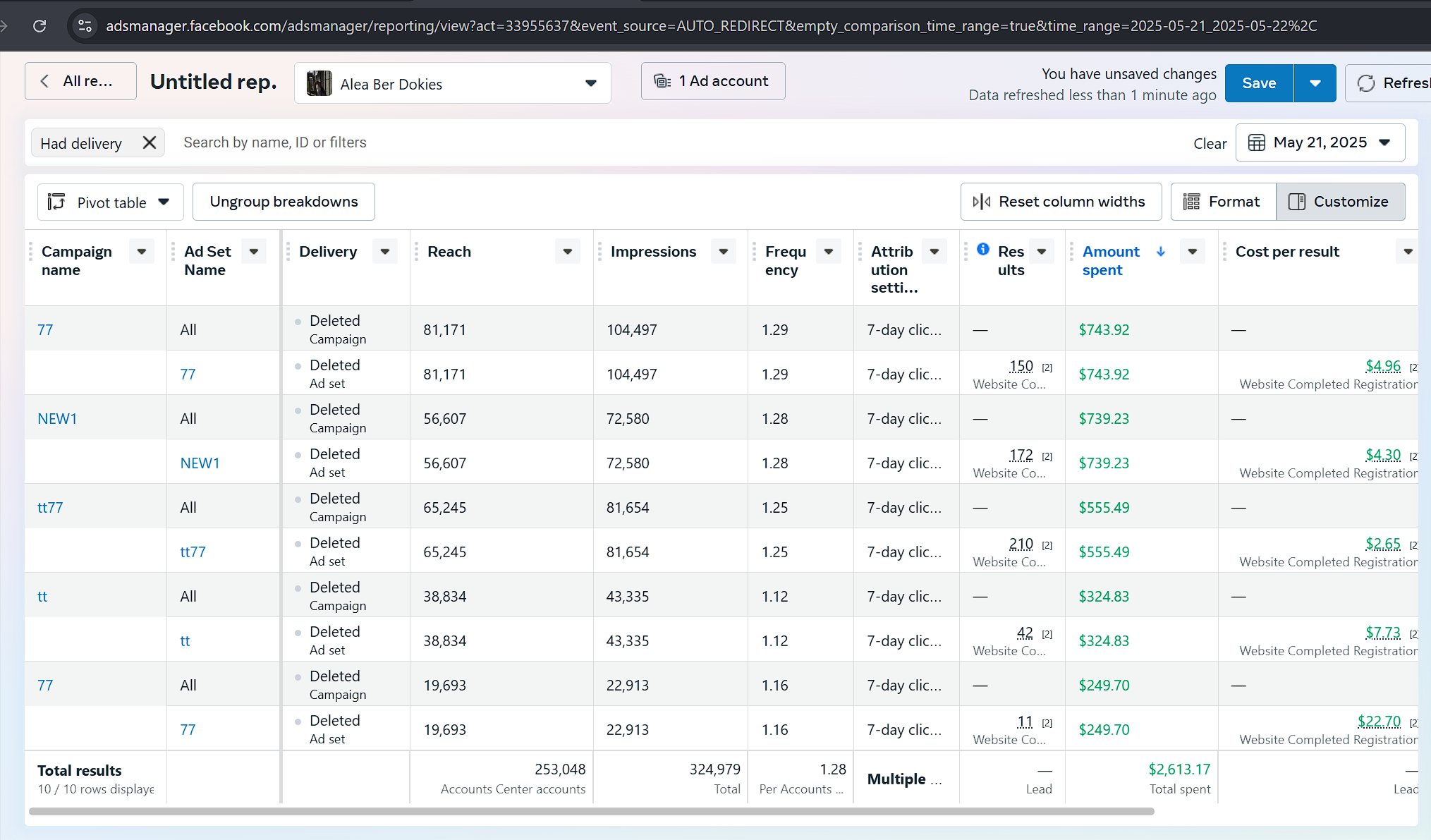The image size is (1431, 840).
Task: Open the Customize panel
Action: point(1340,202)
